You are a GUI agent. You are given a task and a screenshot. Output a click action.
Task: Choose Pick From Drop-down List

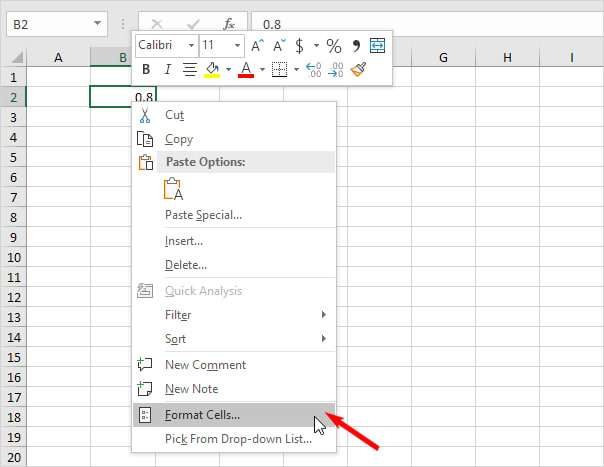[234, 439]
